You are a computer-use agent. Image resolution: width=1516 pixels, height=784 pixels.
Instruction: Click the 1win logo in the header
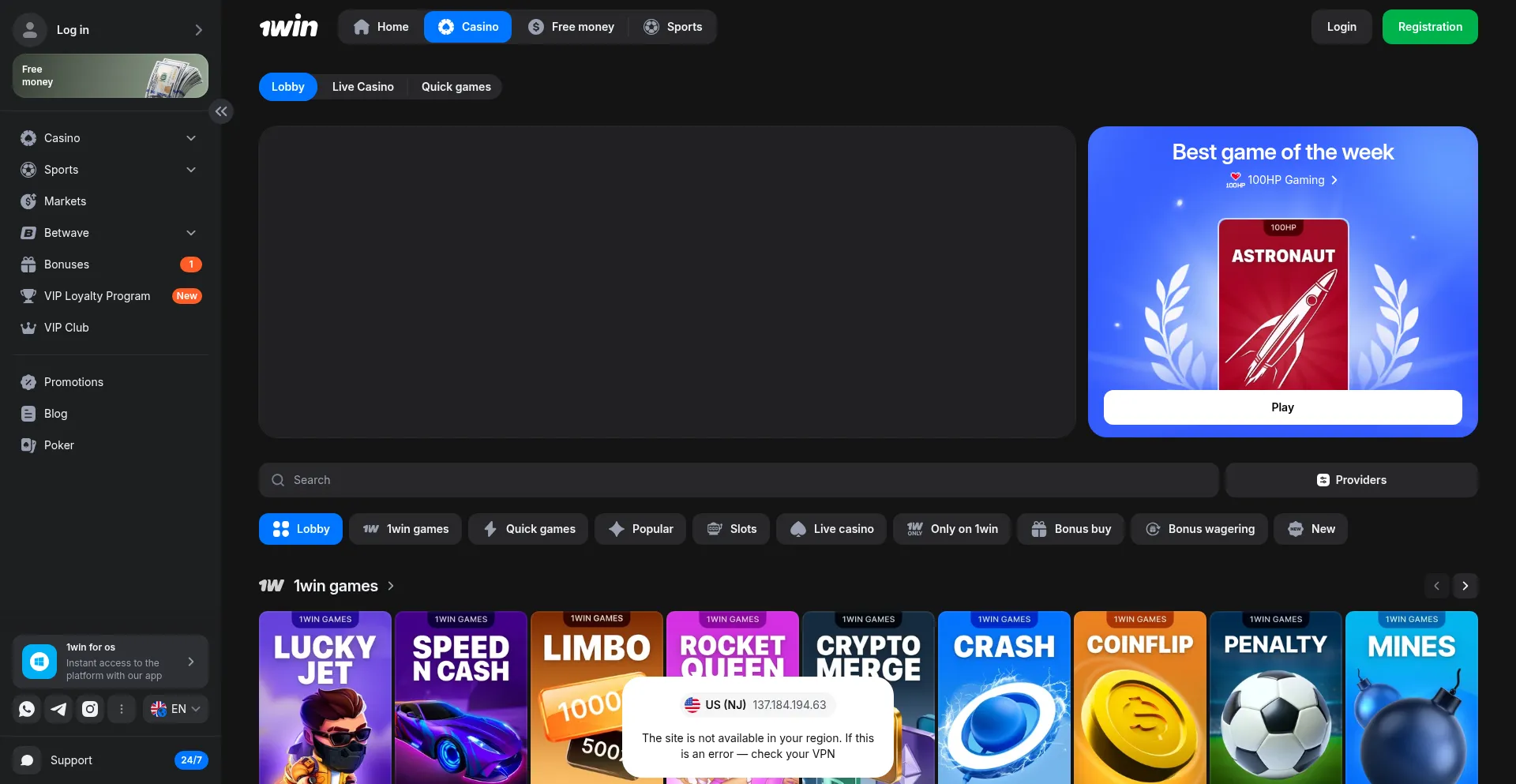pyautogui.click(x=289, y=27)
